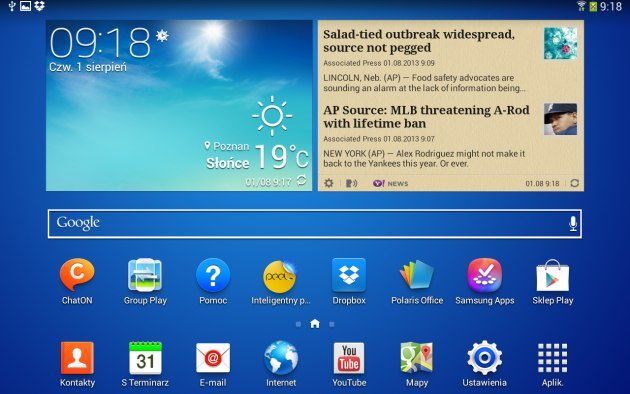Switch to the right home page dot
This screenshot has height=394, width=630.
[331, 324]
